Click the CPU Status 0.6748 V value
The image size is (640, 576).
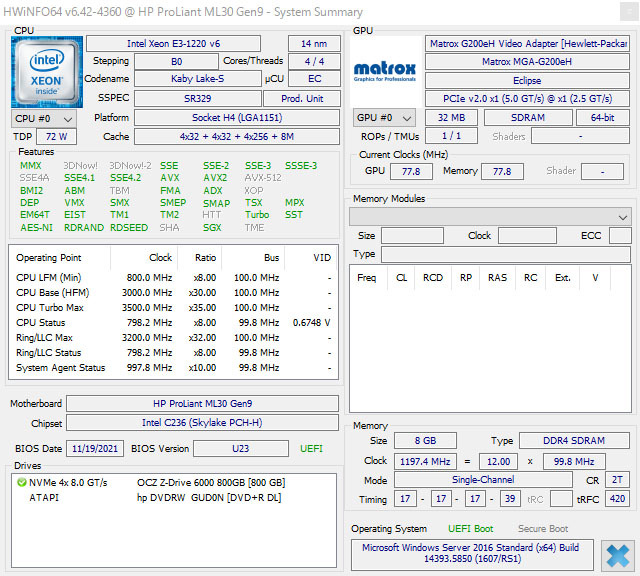[x=311, y=323]
